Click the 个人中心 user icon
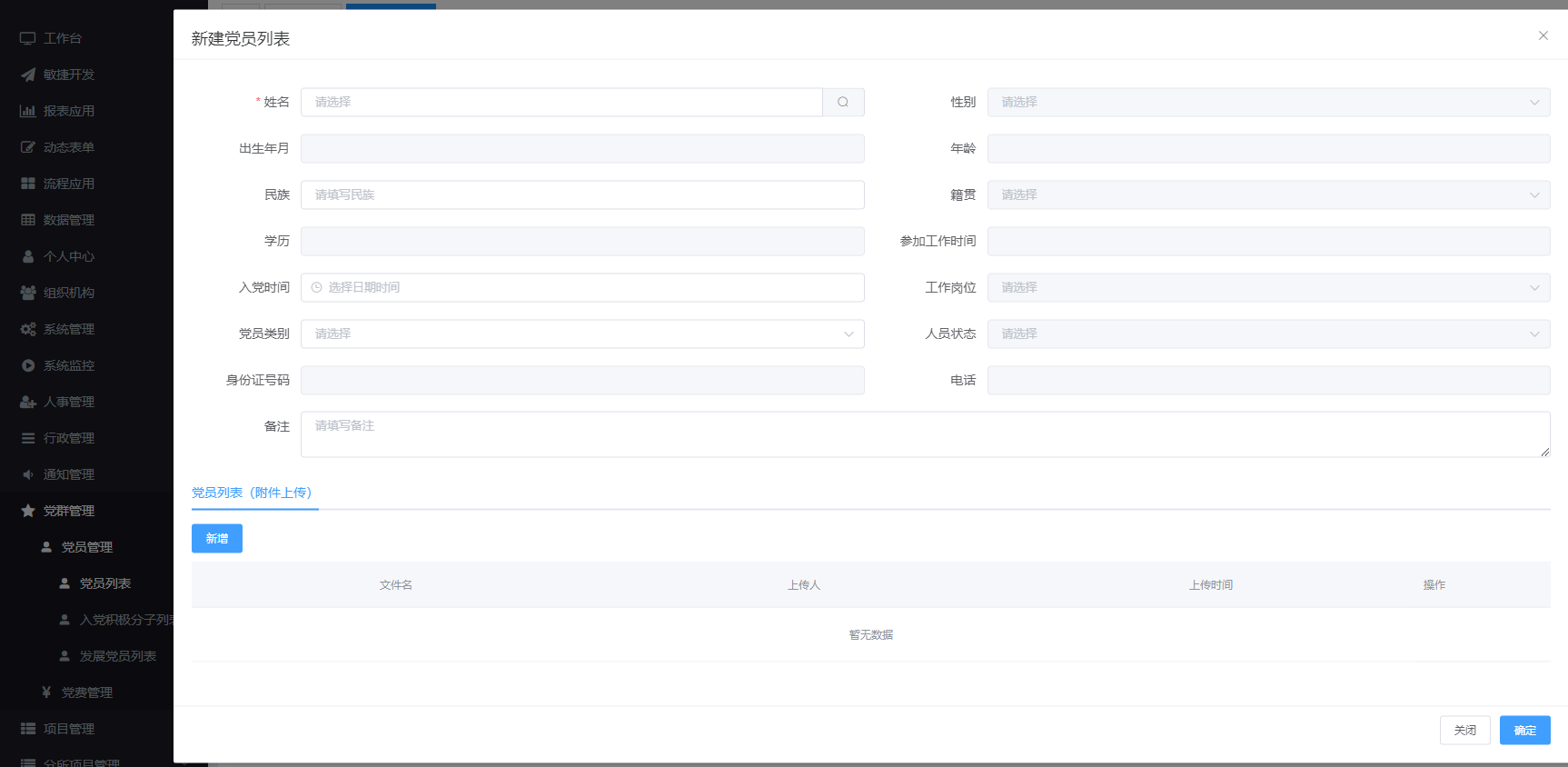The width and height of the screenshot is (1568, 767). pyautogui.click(x=28, y=256)
